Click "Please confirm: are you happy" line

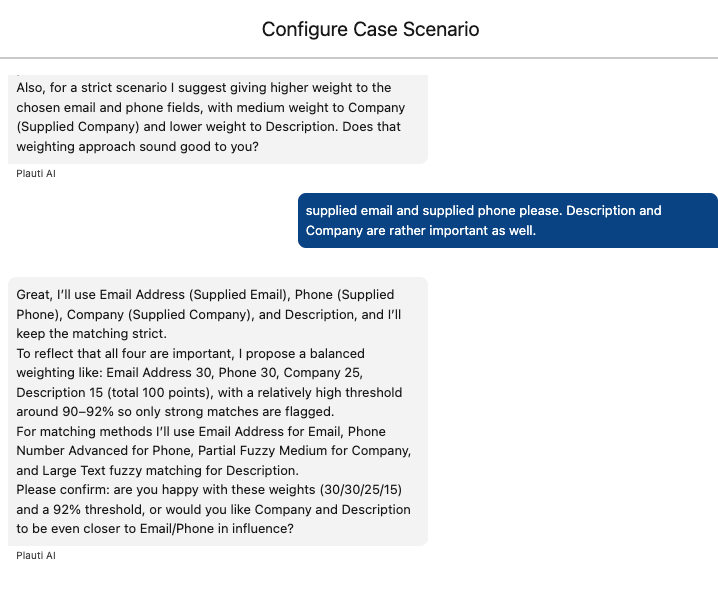pyautogui.click(x=209, y=490)
